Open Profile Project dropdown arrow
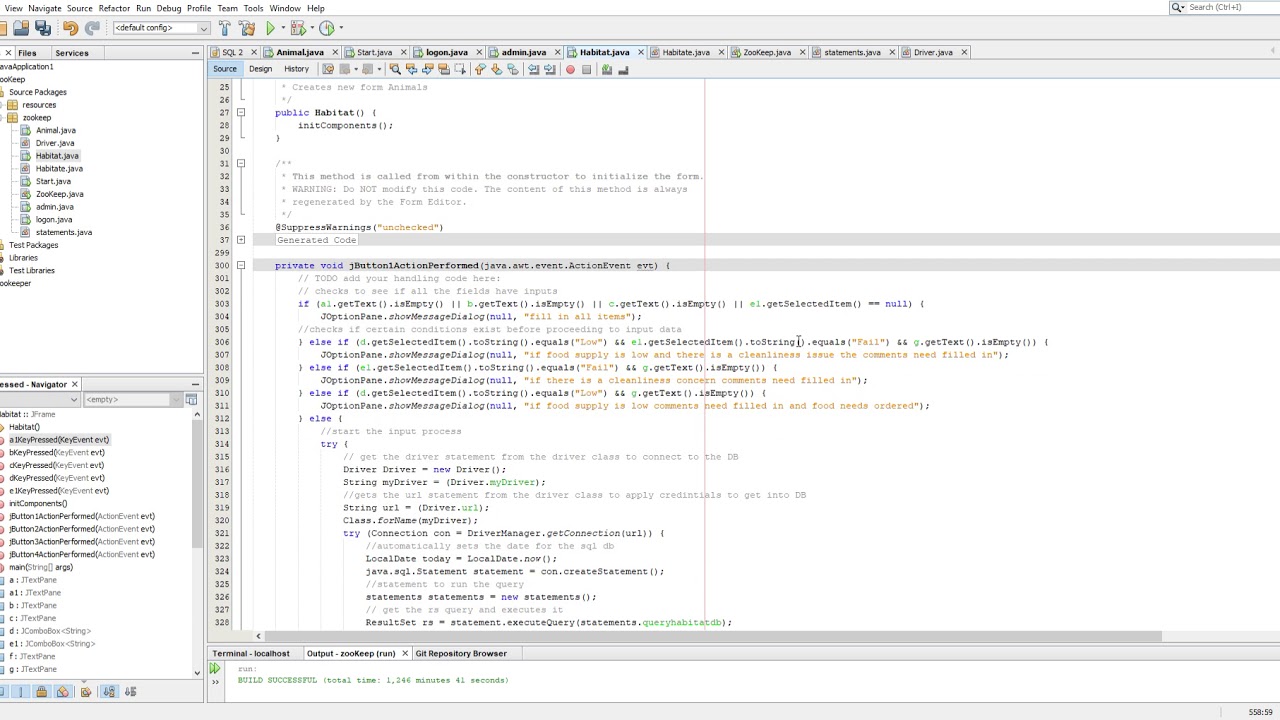This screenshot has height=720, width=1280. 339,28
